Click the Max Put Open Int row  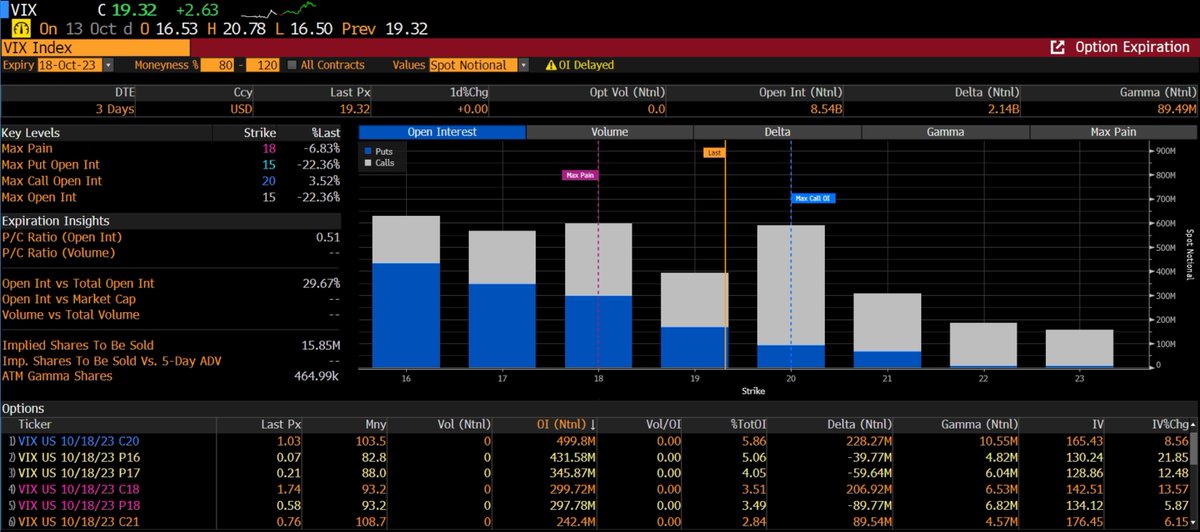coord(171,164)
